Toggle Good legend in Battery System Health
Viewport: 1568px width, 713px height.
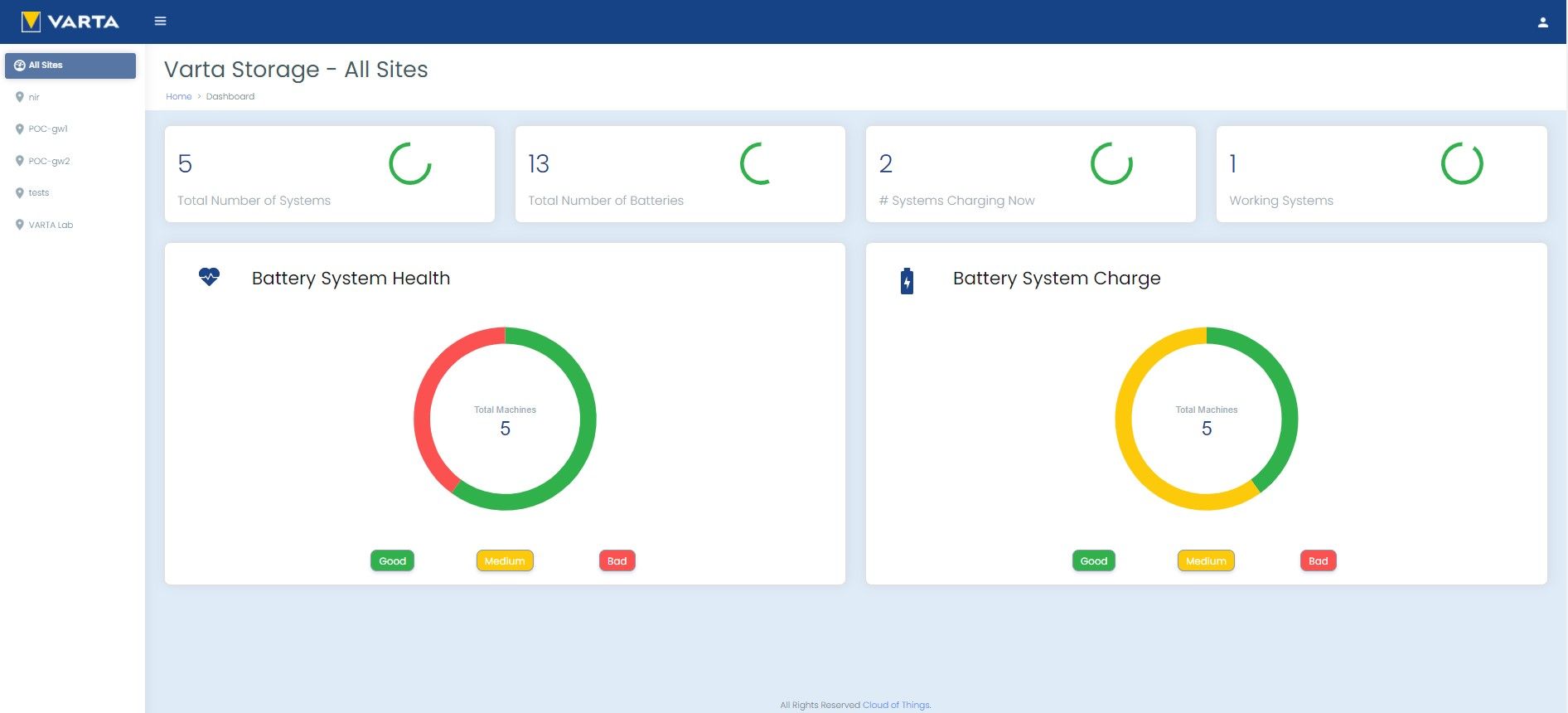click(x=392, y=561)
